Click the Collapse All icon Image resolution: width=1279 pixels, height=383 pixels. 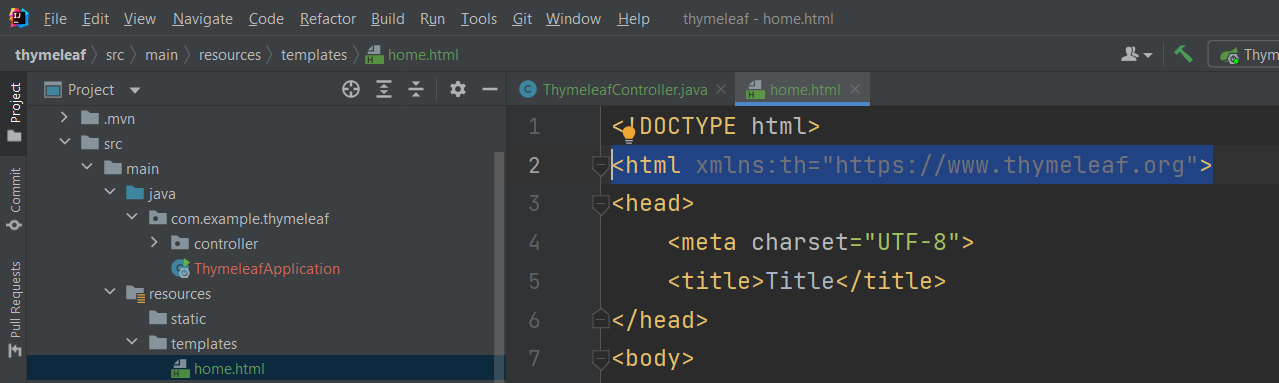coord(416,89)
